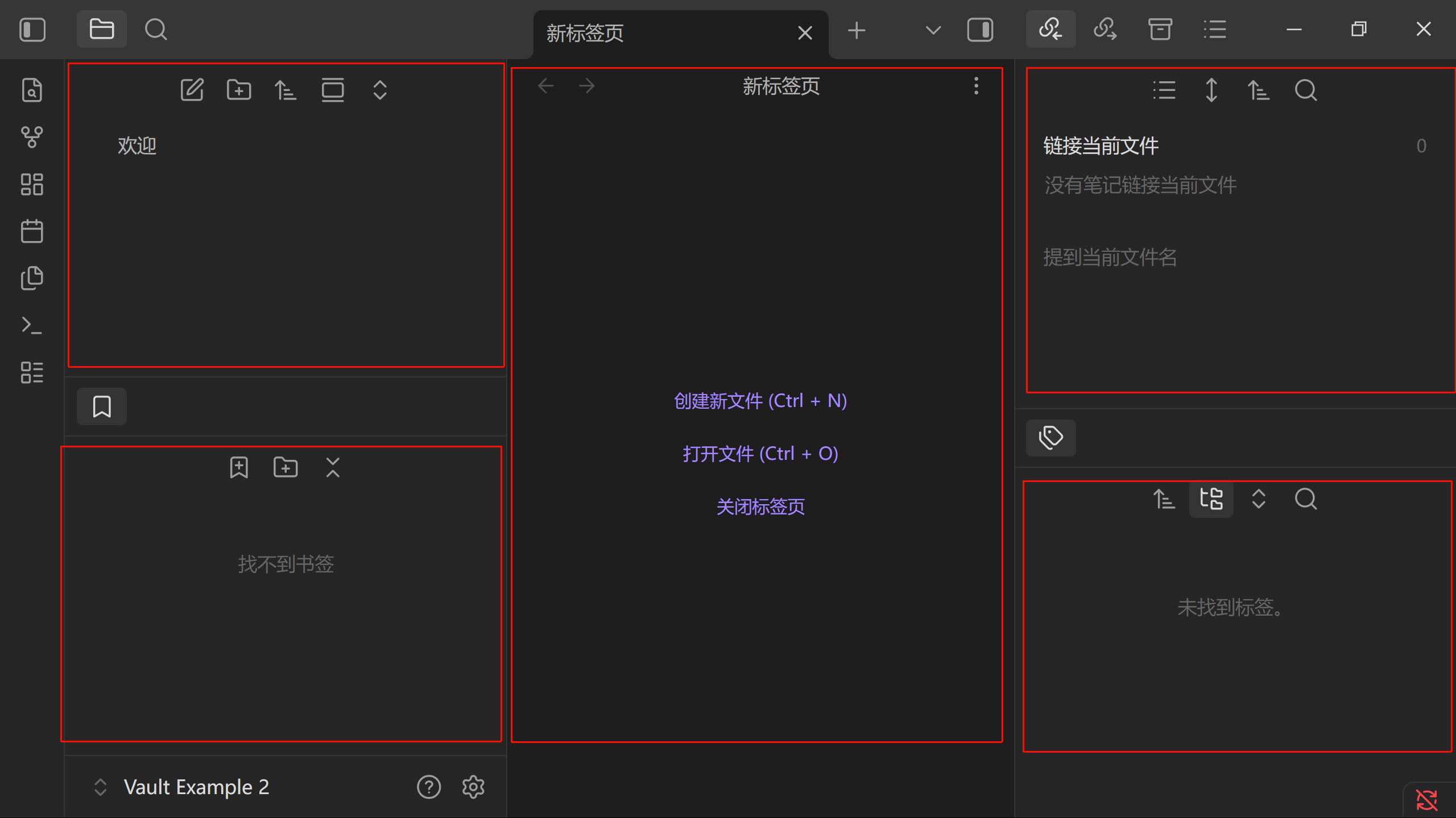Toggle the left sidebar visibility
This screenshot has height=818, width=1456.
click(x=32, y=30)
